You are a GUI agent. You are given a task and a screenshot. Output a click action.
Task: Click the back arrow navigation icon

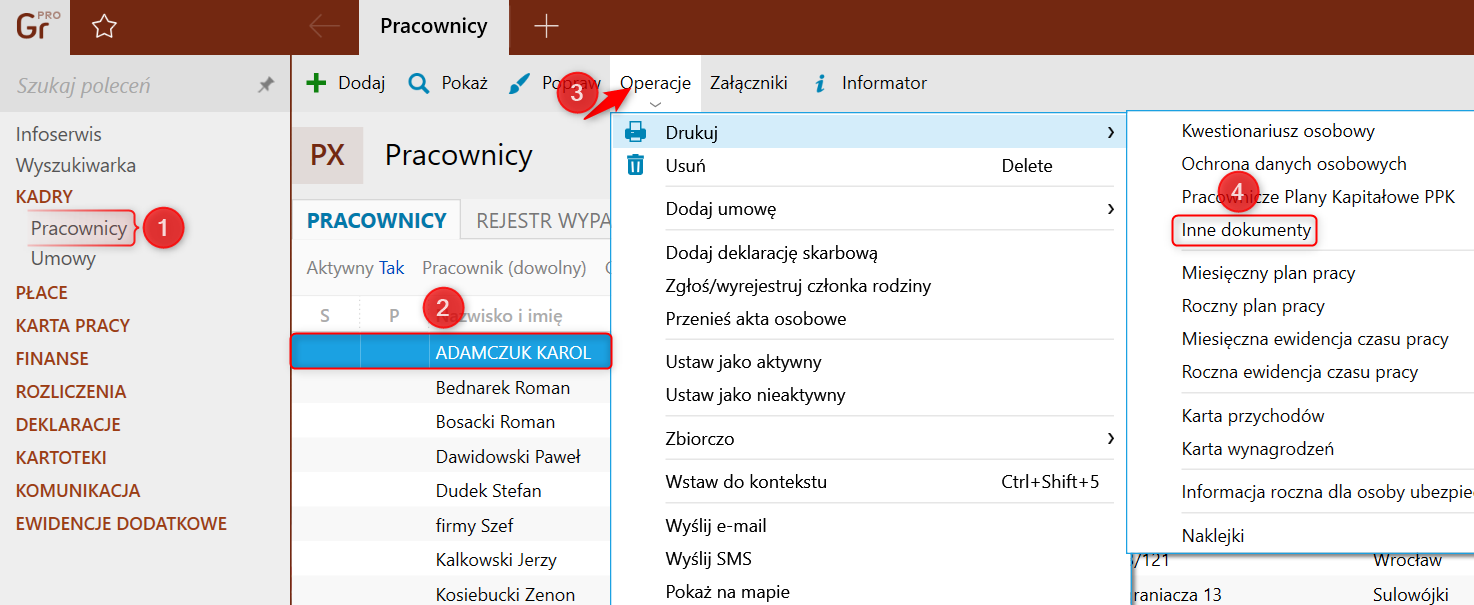(325, 27)
